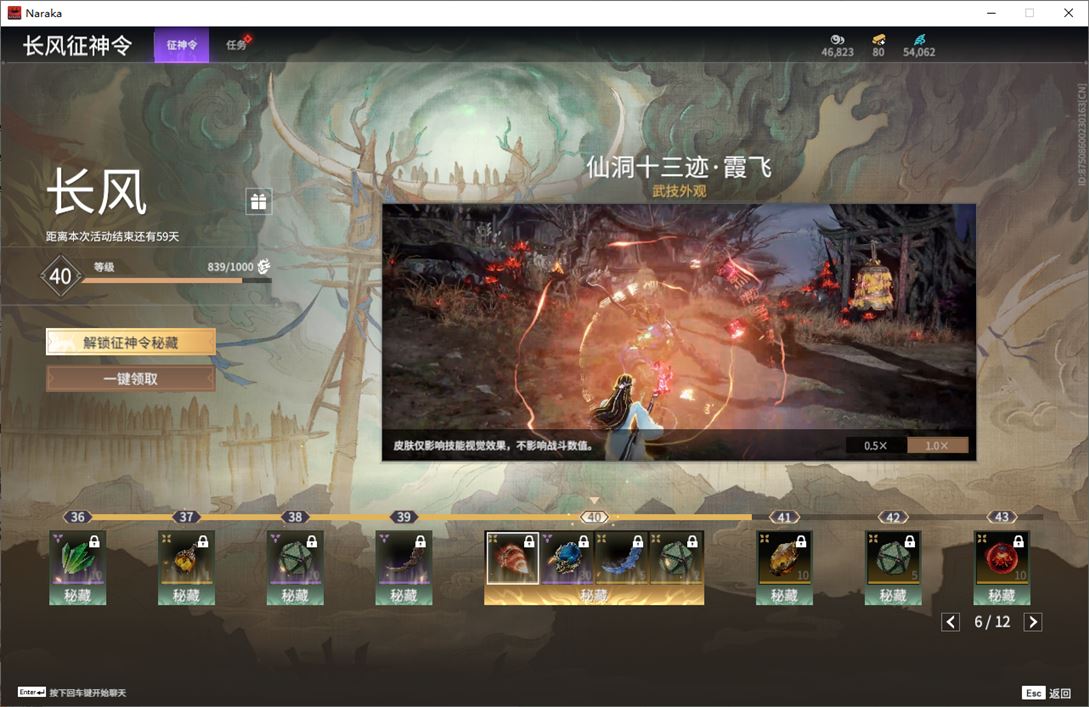Click the 839/1000 experience value
This screenshot has width=1089, height=707.
231,267
